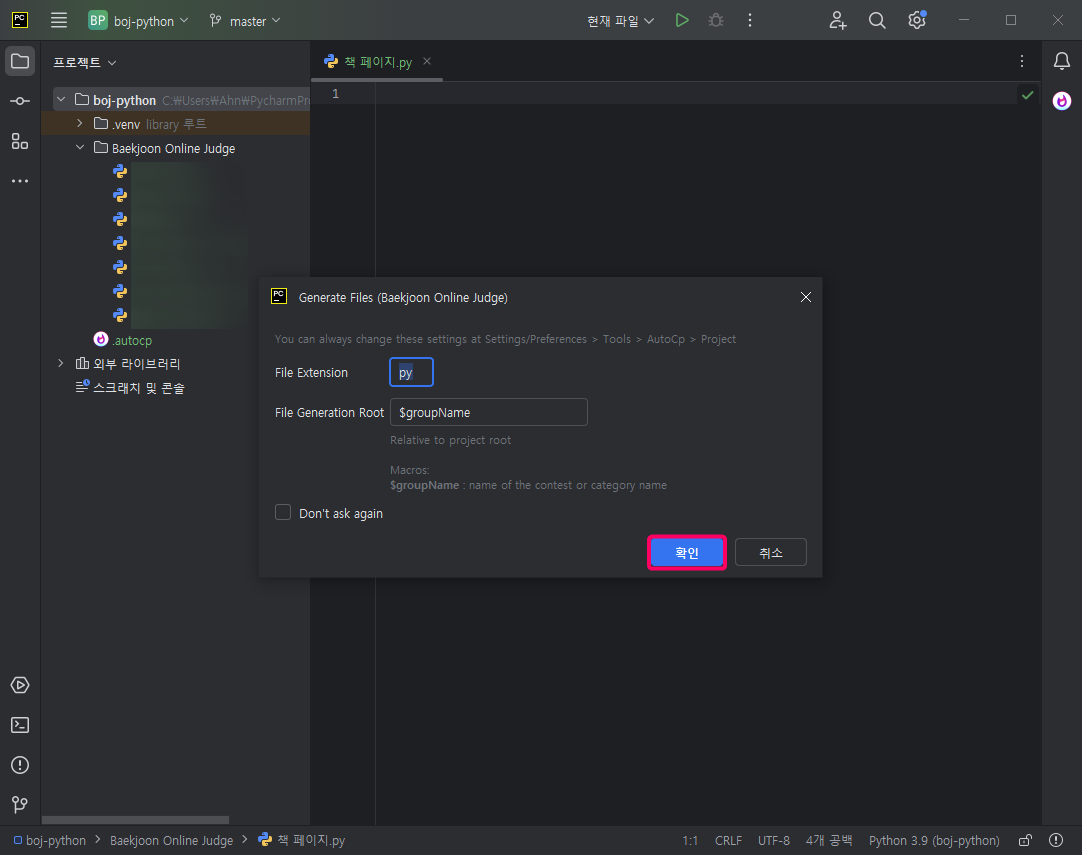Click the 1:1 cursor position indicator
This screenshot has width=1082, height=855.
690,841
